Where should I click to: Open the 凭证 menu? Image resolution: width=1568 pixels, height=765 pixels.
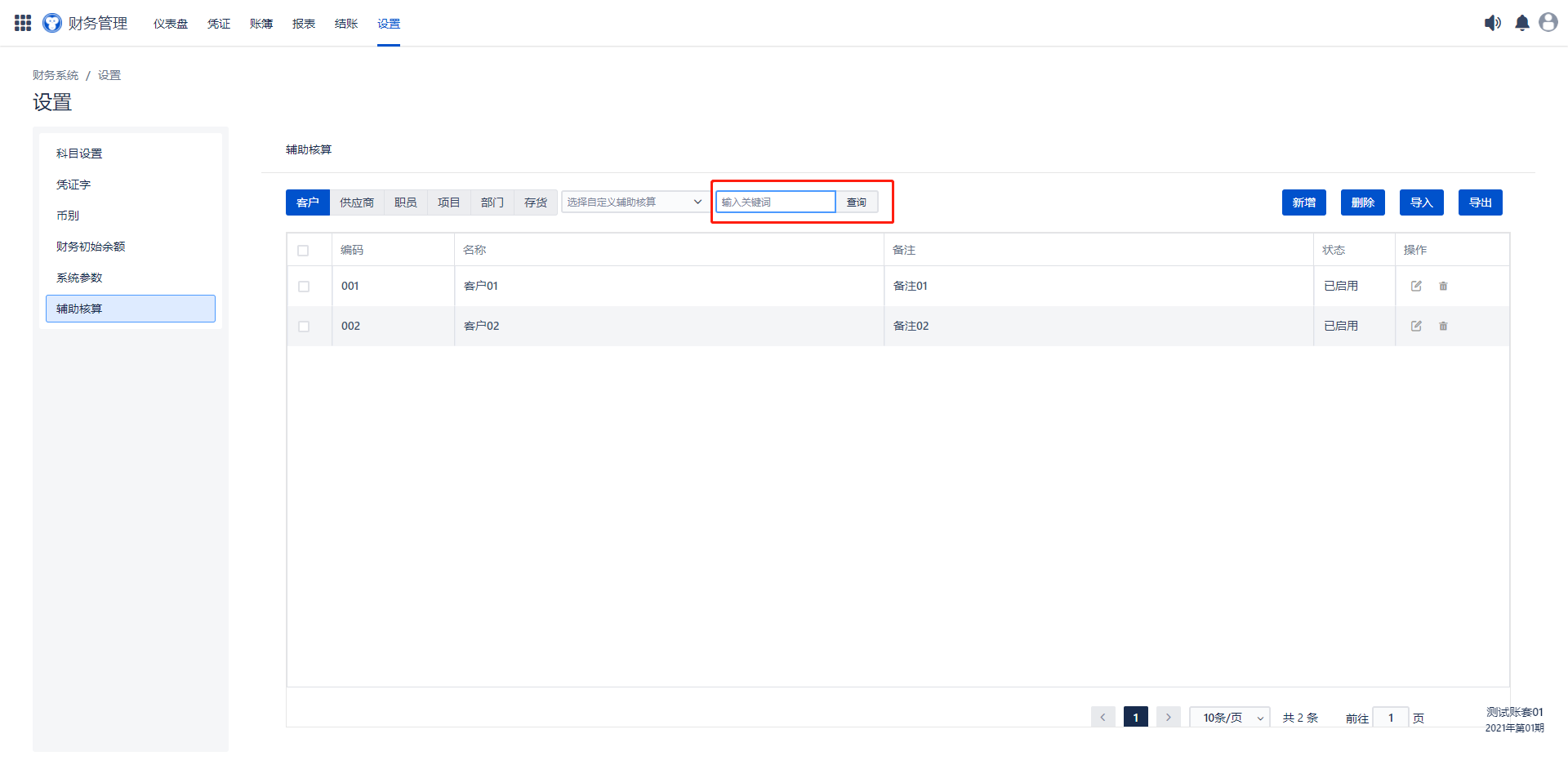219,24
